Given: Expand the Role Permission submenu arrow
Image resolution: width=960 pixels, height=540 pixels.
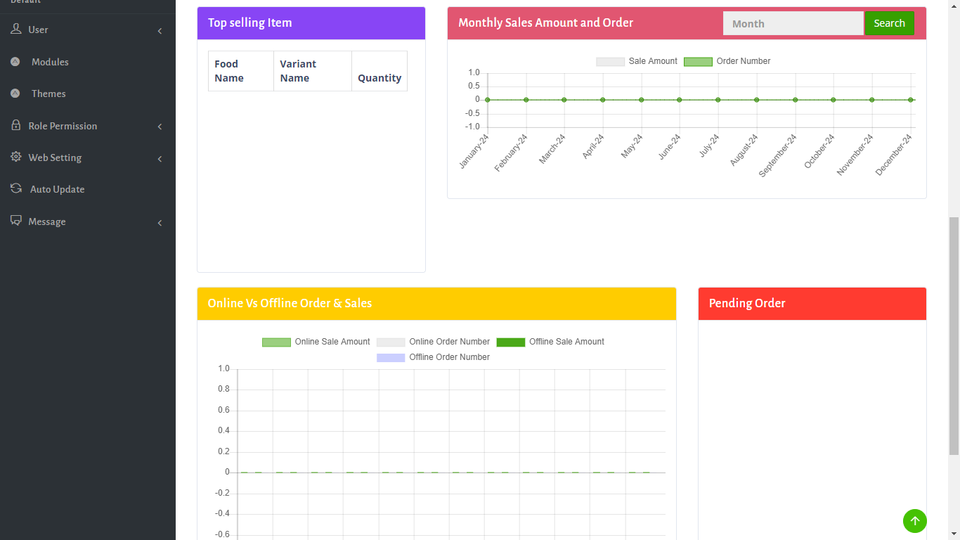Looking at the screenshot, I should pyautogui.click(x=160, y=126).
